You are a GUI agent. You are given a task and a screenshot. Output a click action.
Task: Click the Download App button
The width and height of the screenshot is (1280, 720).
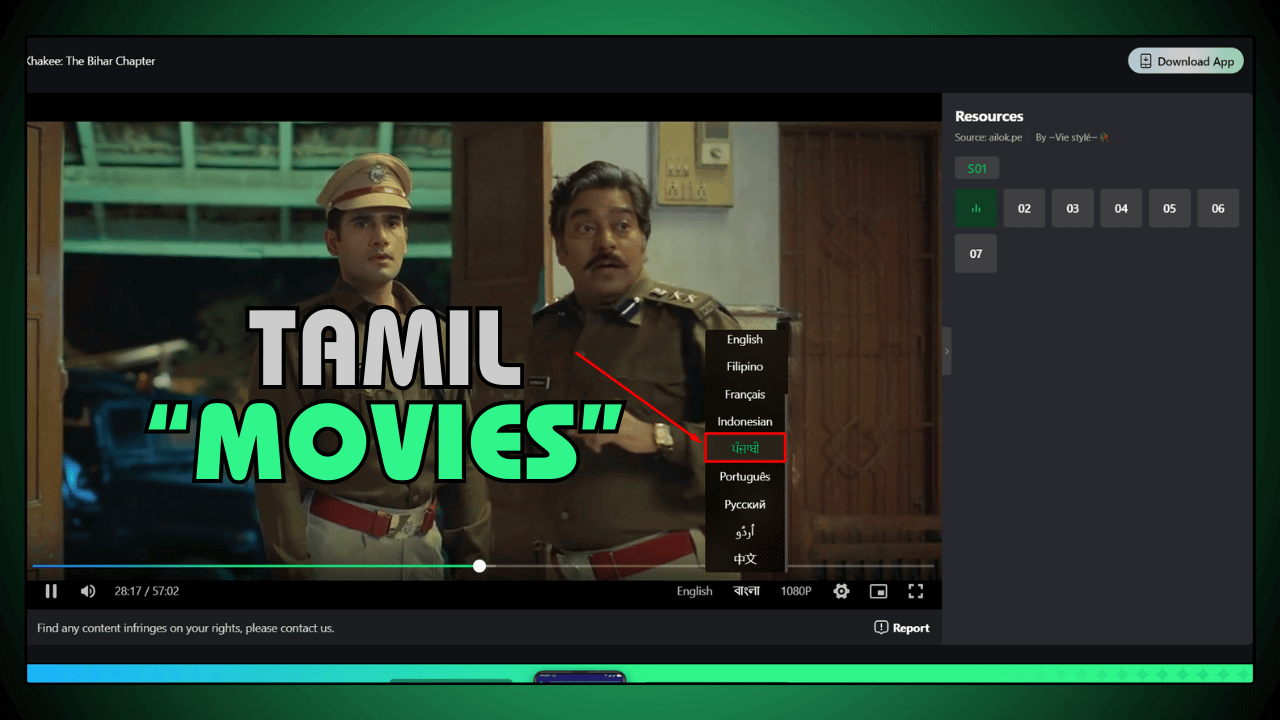(x=1186, y=61)
